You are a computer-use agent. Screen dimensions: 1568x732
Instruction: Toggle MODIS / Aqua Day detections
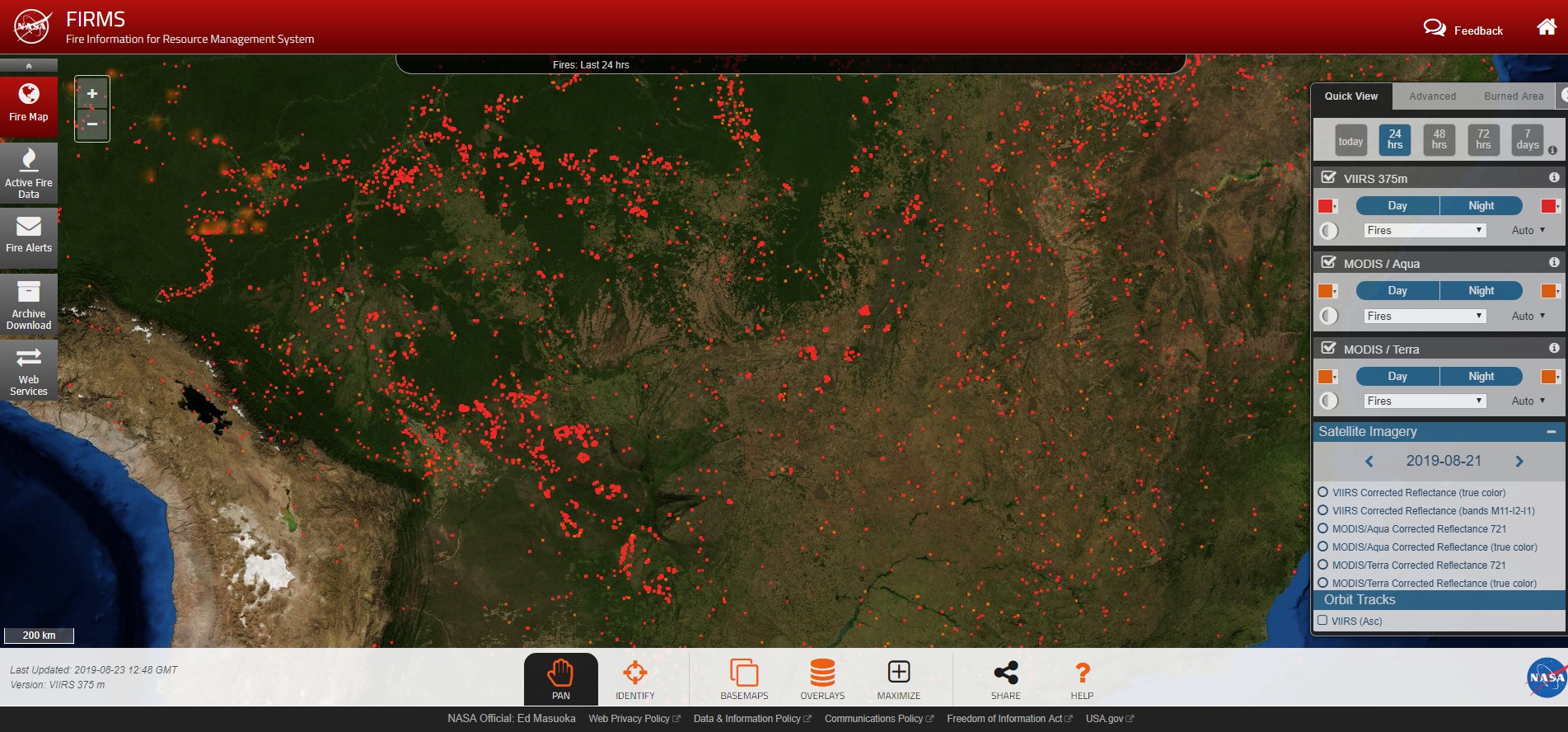(1397, 290)
